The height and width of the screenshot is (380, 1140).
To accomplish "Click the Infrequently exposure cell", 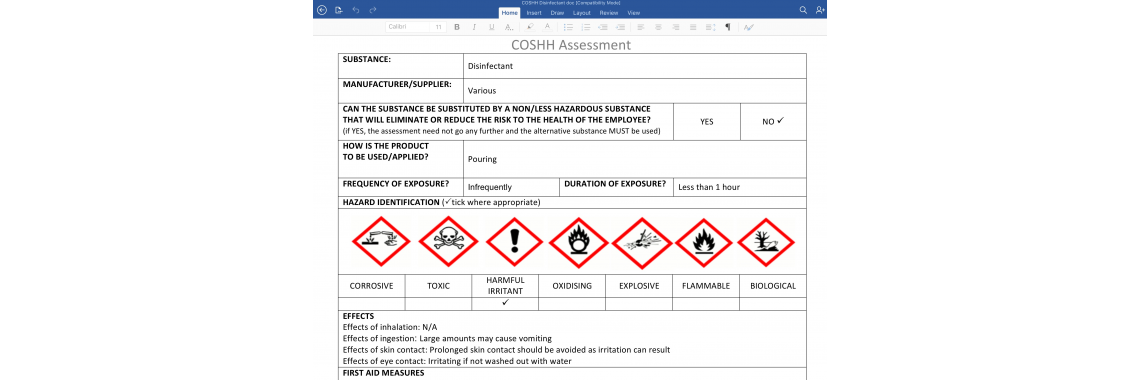I will pos(511,187).
